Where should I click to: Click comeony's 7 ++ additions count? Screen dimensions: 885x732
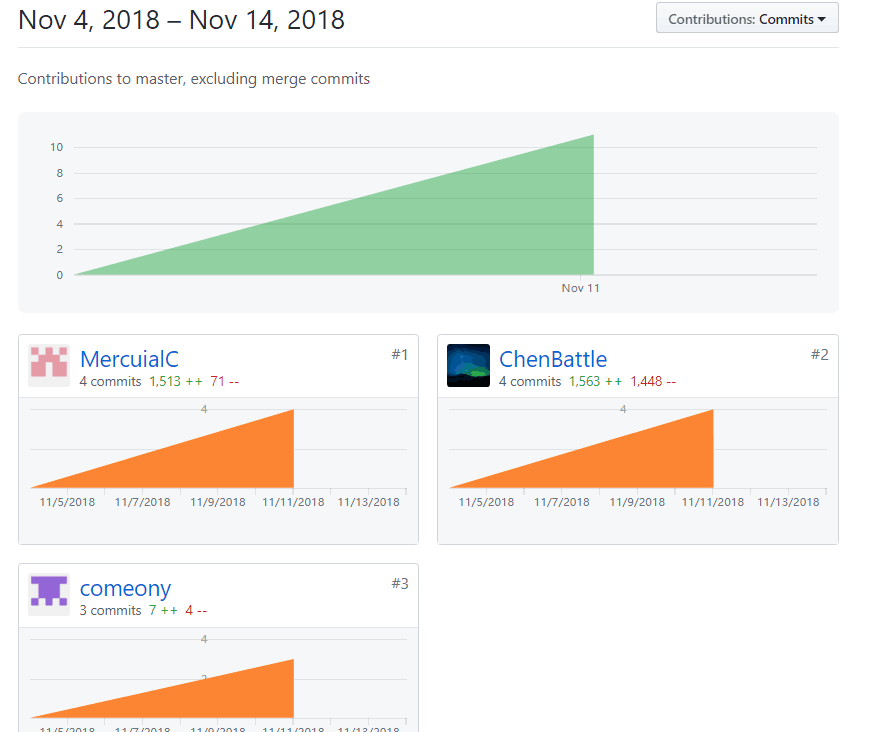(x=163, y=611)
